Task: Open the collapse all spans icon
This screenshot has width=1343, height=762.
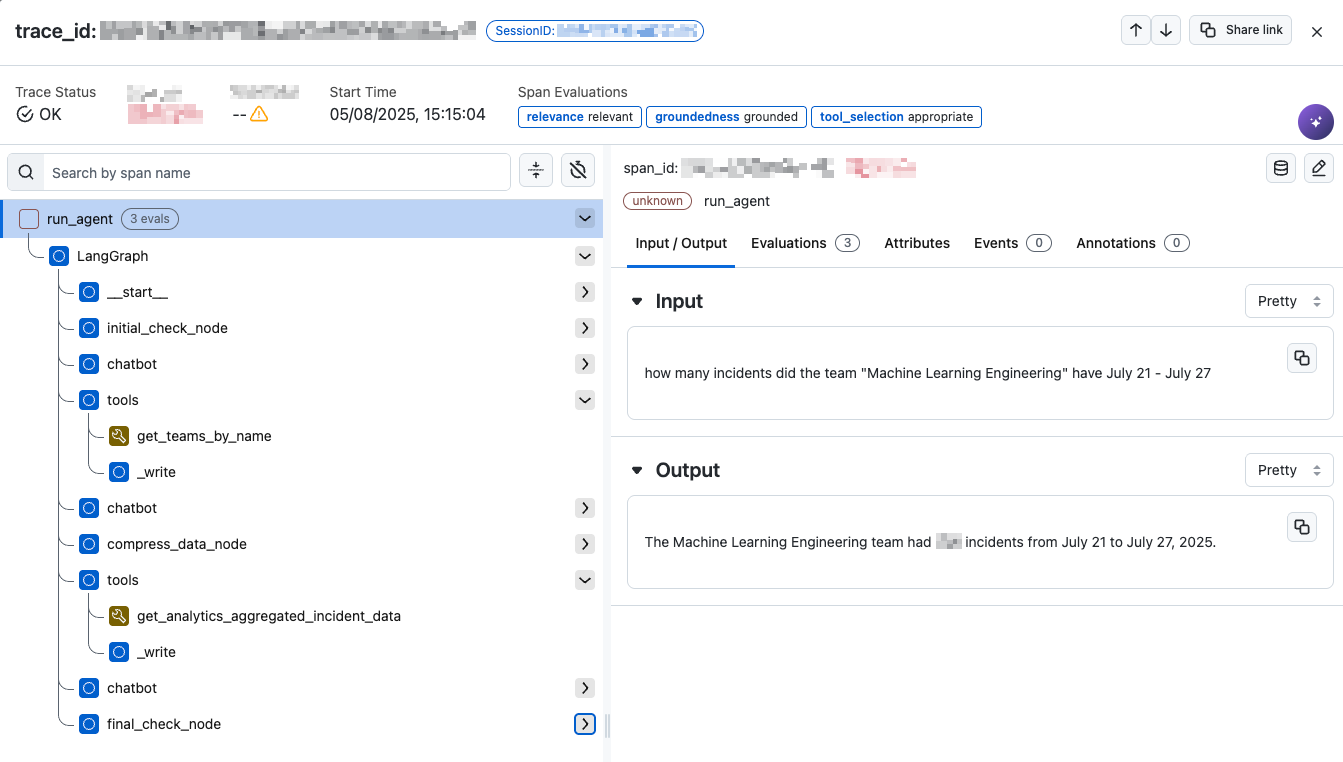Action: click(535, 170)
